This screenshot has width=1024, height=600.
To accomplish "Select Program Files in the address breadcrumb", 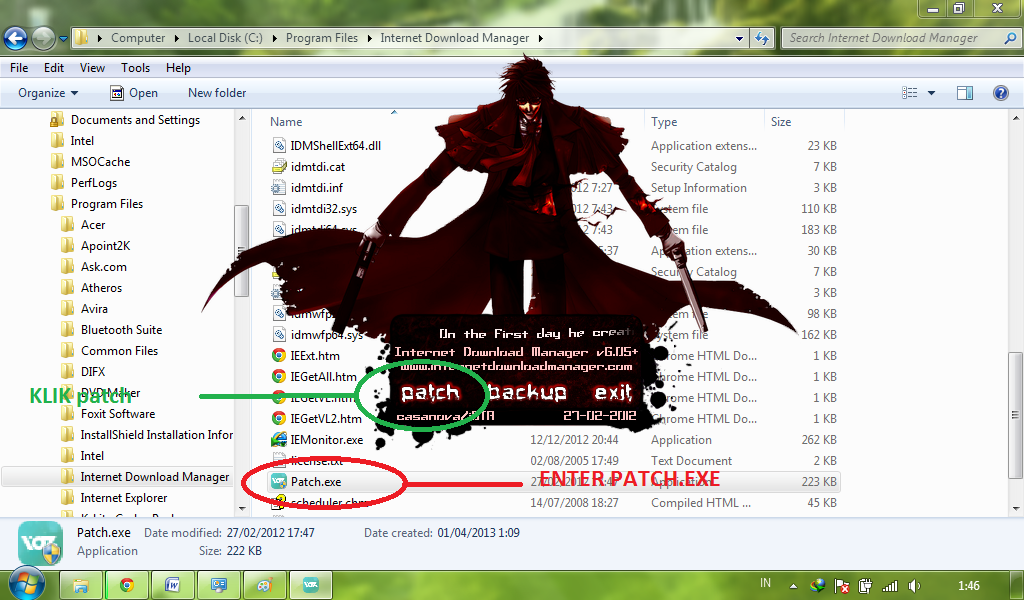I will point(322,38).
